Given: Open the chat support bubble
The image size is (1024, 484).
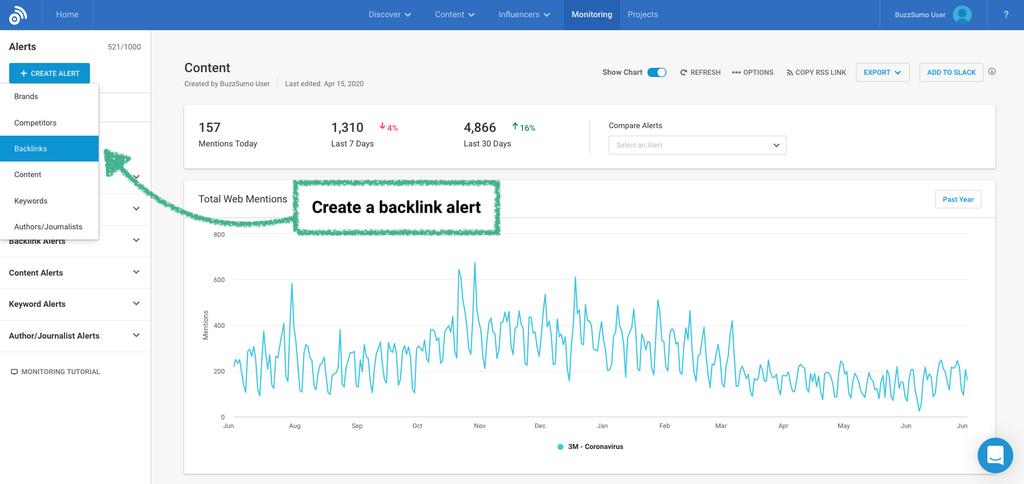Looking at the screenshot, I should (x=995, y=455).
